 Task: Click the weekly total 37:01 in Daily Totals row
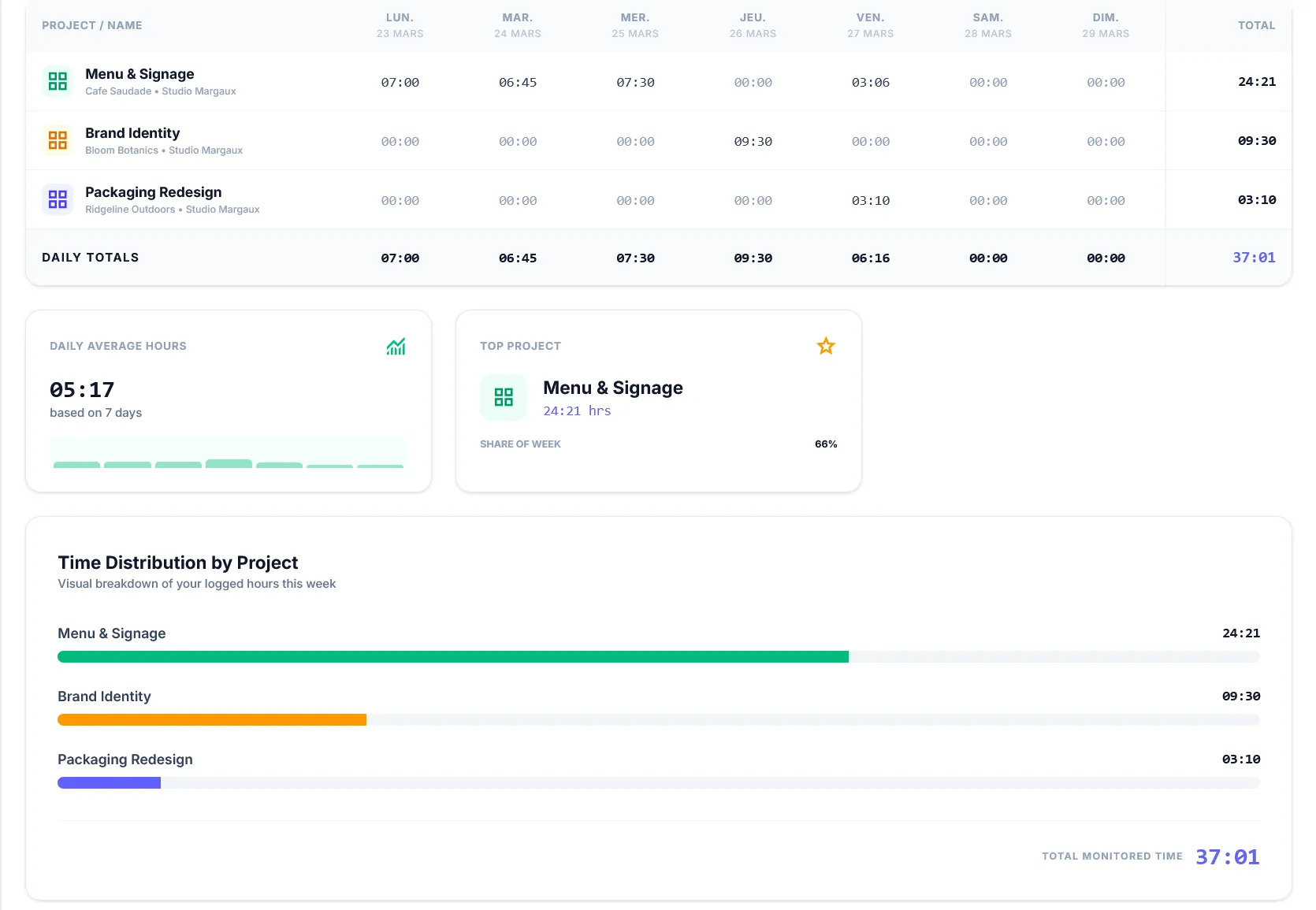(1253, 258)
